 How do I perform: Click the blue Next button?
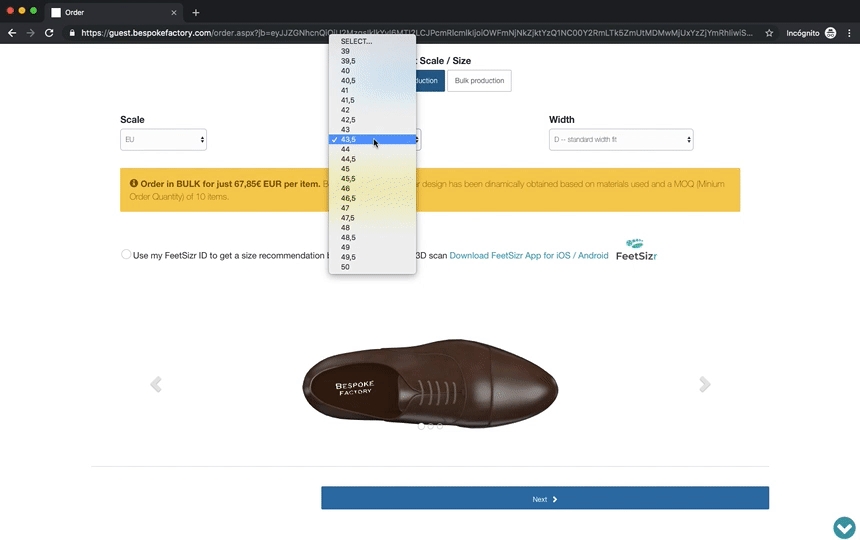click(544, 499)
